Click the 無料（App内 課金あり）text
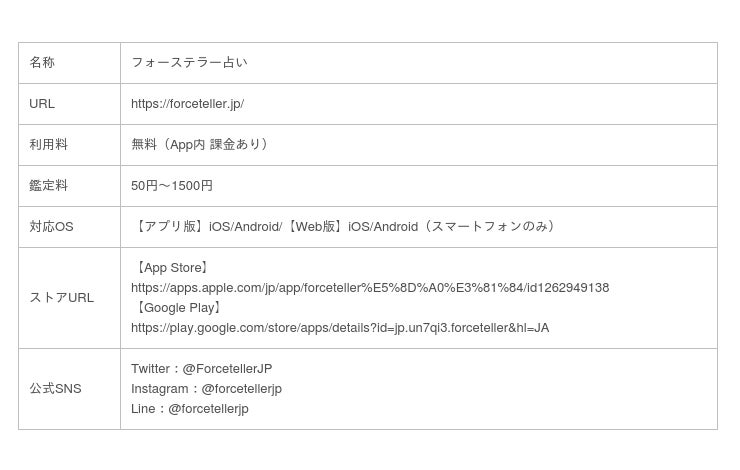This screenshot has width=740, height=470. point(199,145)
